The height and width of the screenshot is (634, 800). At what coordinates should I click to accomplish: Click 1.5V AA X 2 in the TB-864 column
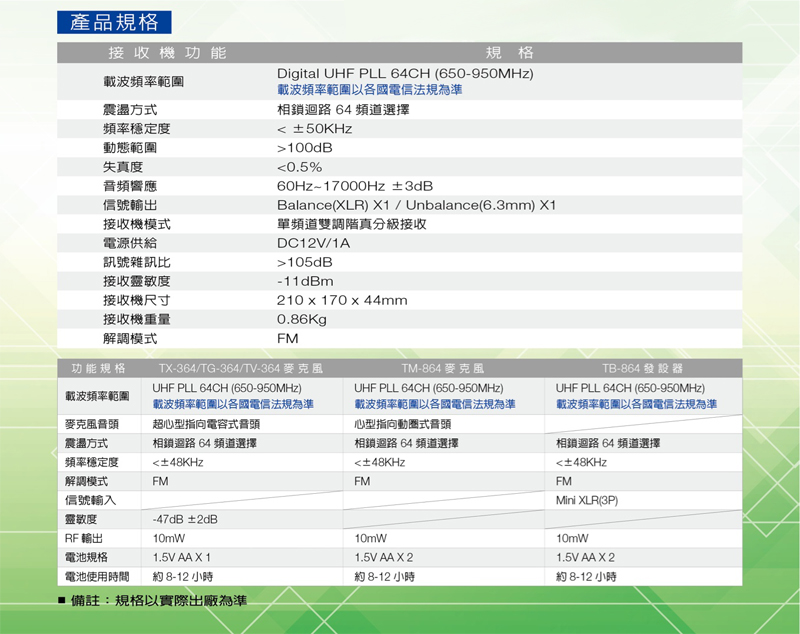[x=585, y=557]
